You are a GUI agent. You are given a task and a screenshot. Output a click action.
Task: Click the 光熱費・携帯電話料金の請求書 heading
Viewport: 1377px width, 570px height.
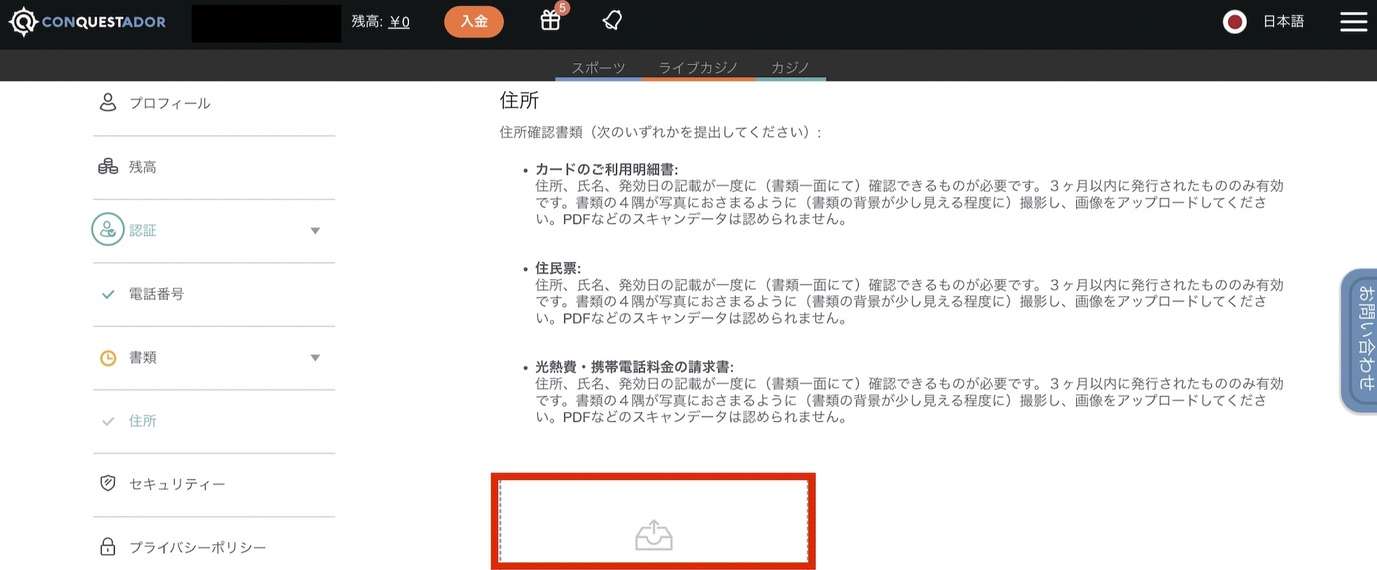pos(634,367)
